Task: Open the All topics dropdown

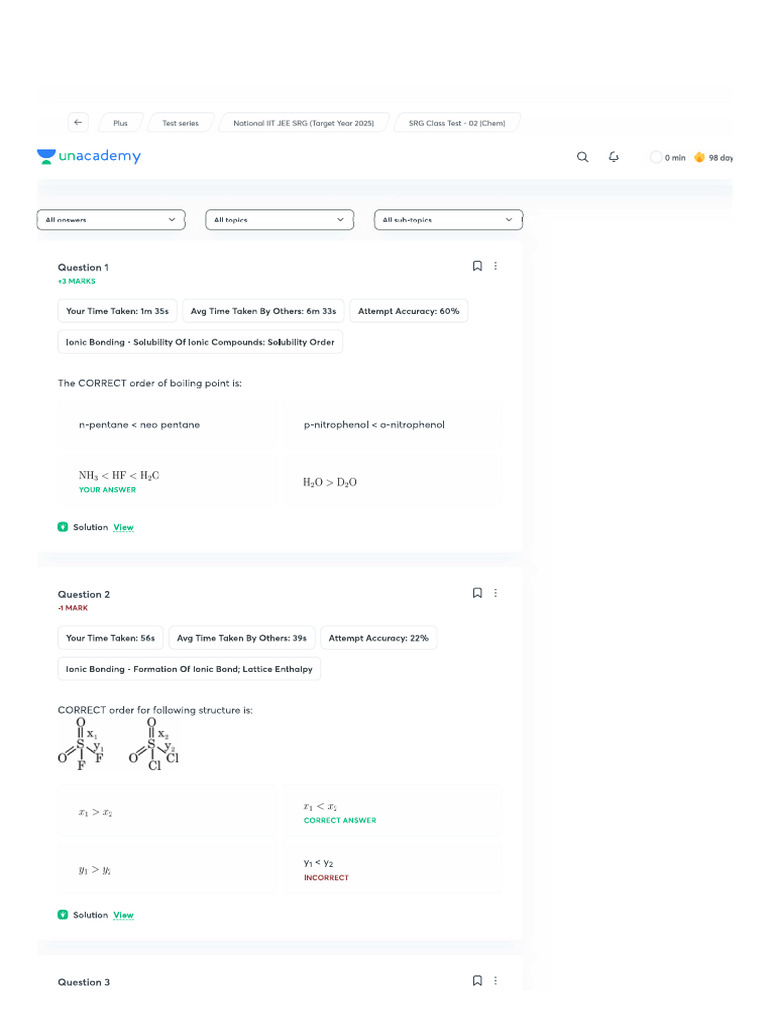Action: pyautogui.click(x=280, y=220)
